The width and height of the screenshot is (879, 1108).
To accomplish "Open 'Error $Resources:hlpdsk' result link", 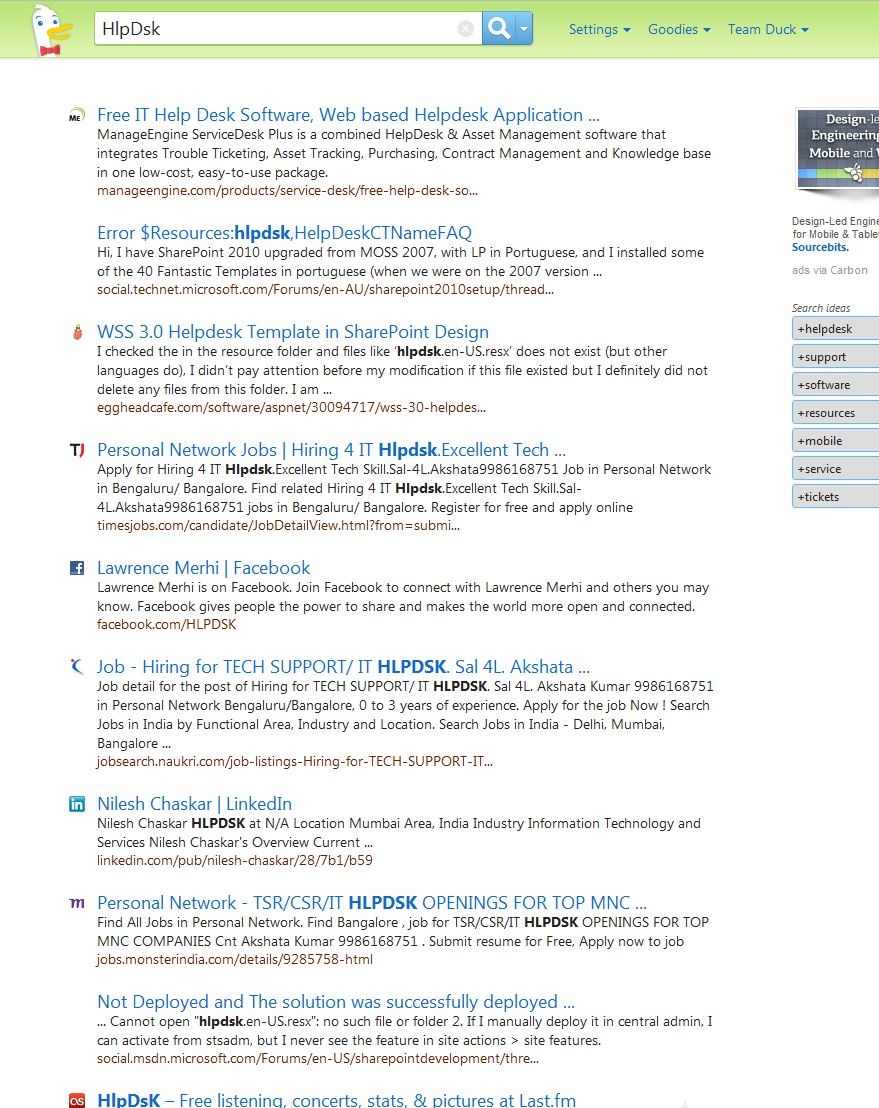I will (x=284, y=232).
